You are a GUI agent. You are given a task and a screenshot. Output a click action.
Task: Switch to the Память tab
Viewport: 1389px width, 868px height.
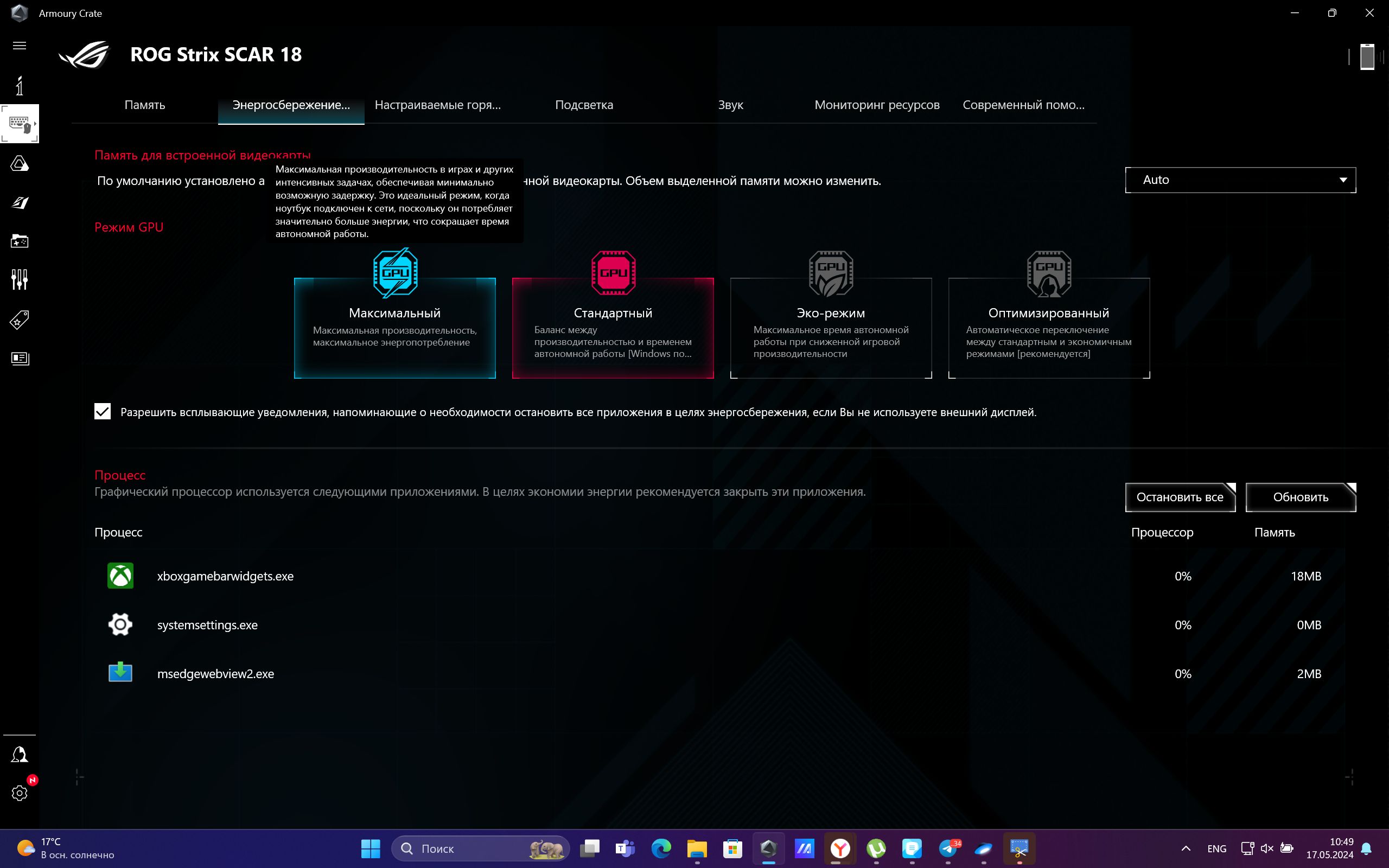(x=145, y=105)
